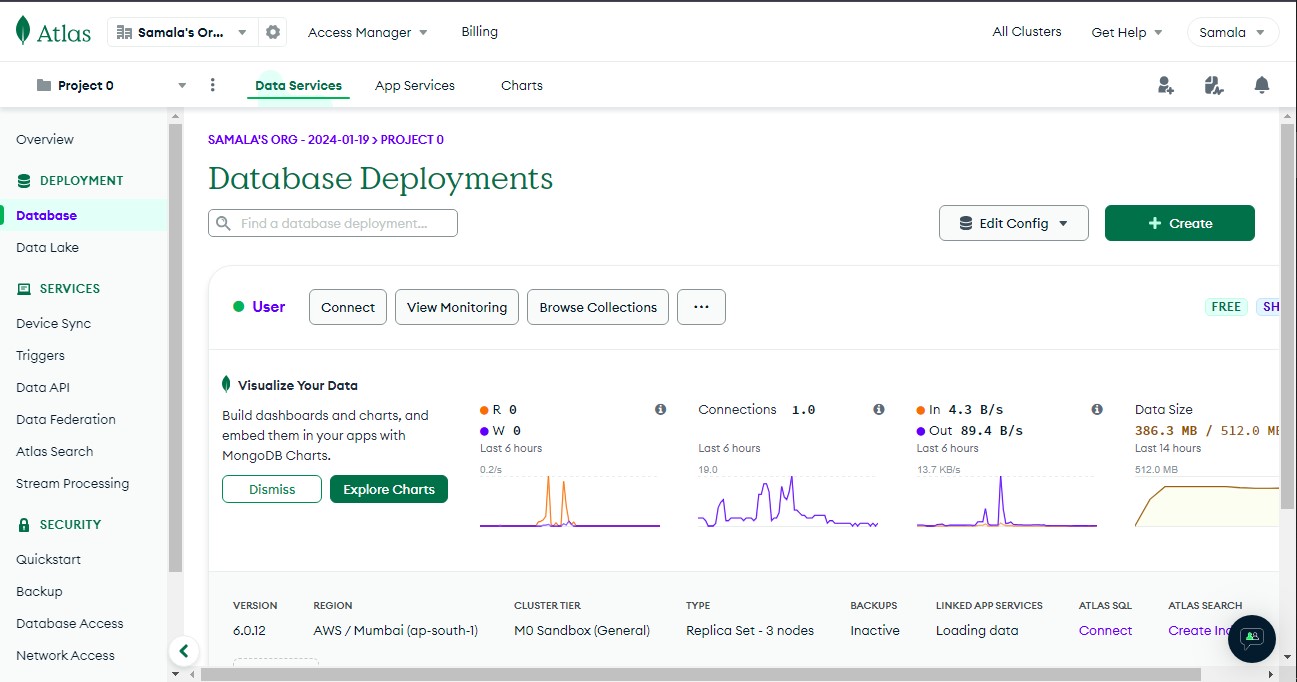Open Data Lake in sidebar
Screen dimensions: 1297x682
47,248
